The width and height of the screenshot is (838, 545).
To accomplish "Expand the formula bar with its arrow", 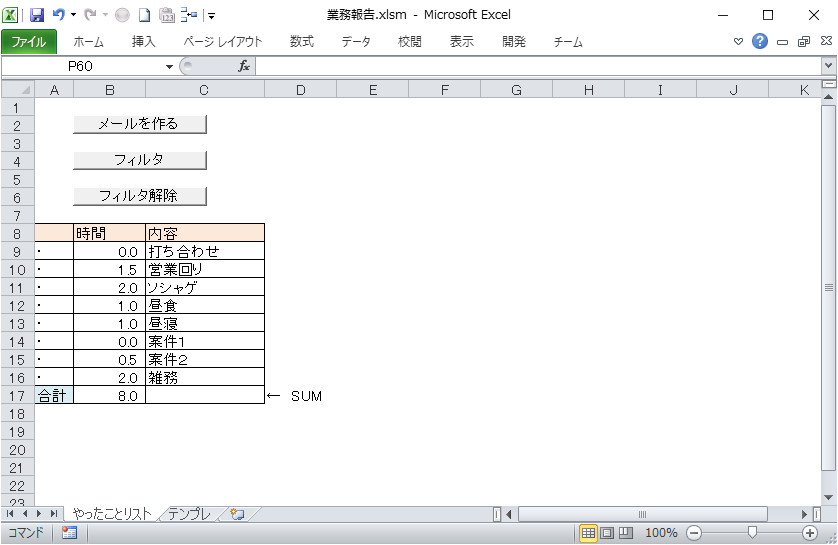I will coord(828,66).
